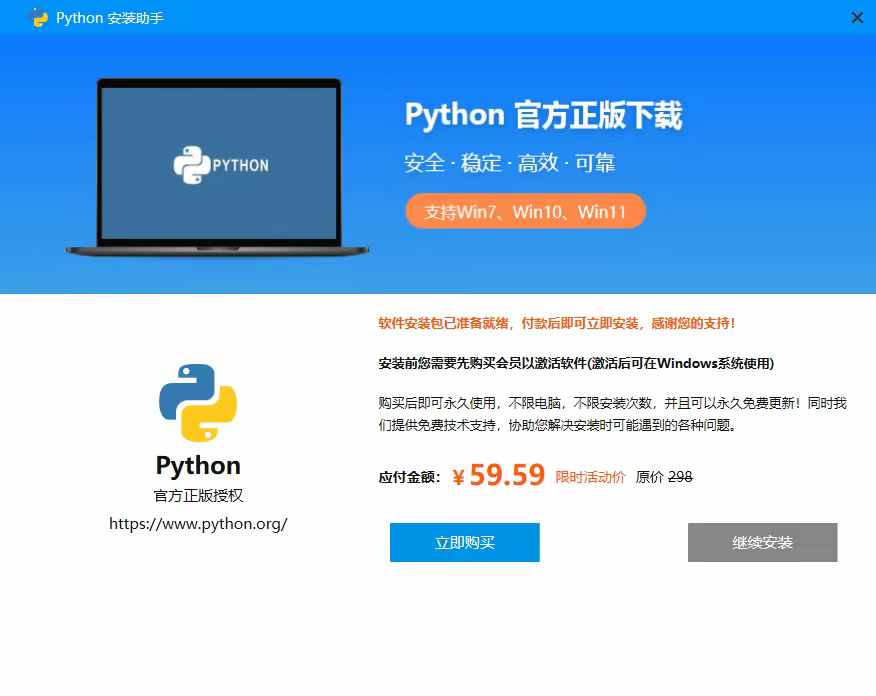The image size is (876, 696).
Task: Click the strikethrough 原价 298 text
Action: tap(664, 477)
